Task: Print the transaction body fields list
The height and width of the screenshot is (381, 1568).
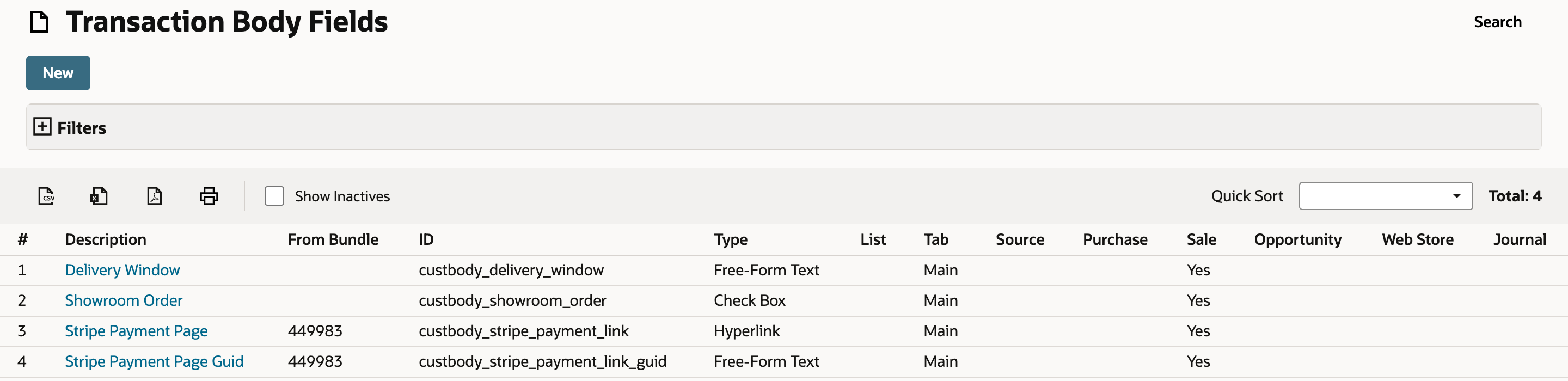Action: click(209, 196)
